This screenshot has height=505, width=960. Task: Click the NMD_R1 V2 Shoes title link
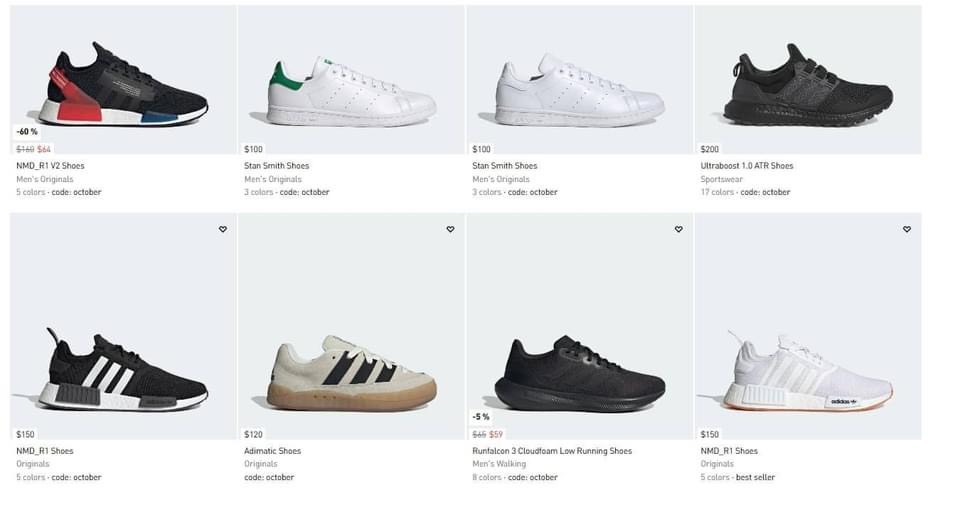click(x=50, y=166)
